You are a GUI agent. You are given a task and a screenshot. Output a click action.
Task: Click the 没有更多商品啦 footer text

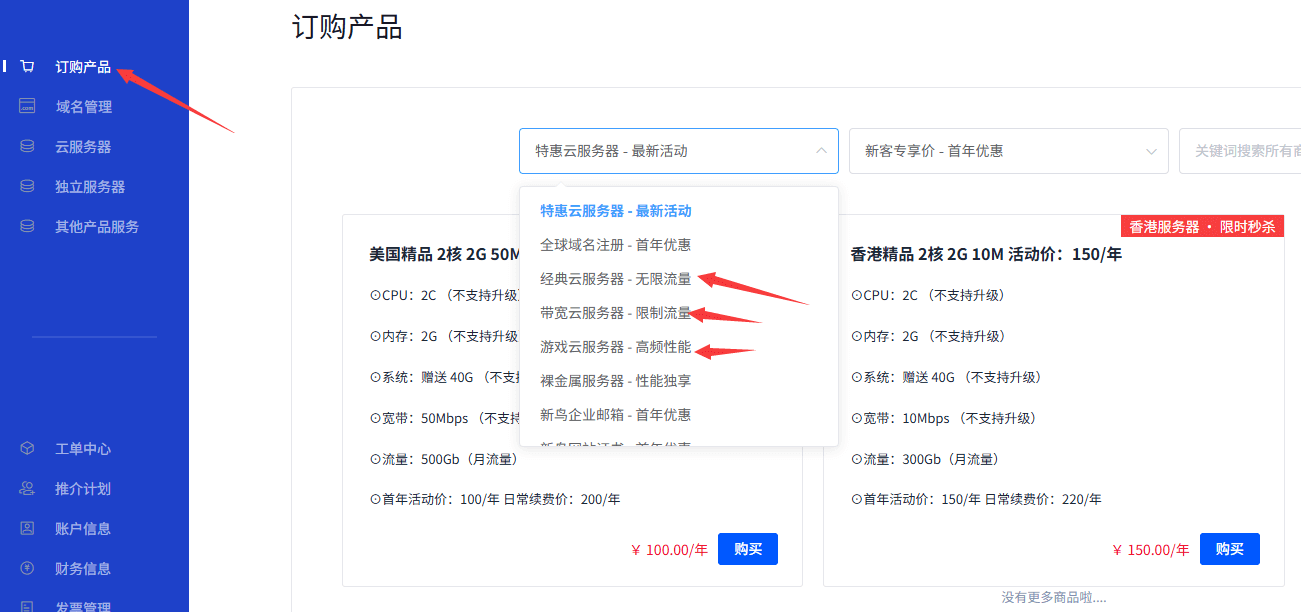click(x=1054, y=597)
